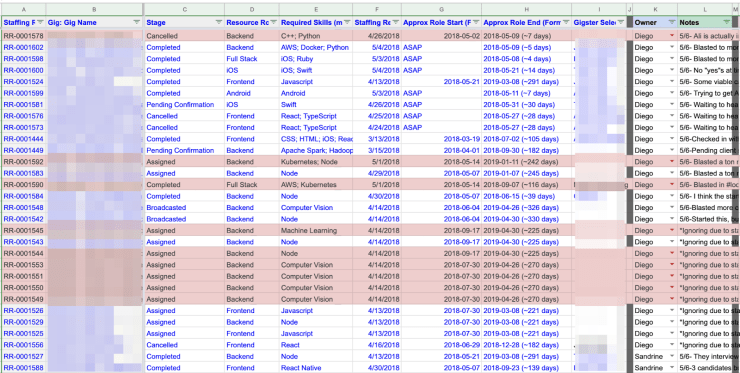The width and height of the screenshot is (740, 373).
Task: Open Owner dropdown in row RR-0001588
Action: (672, 368)
